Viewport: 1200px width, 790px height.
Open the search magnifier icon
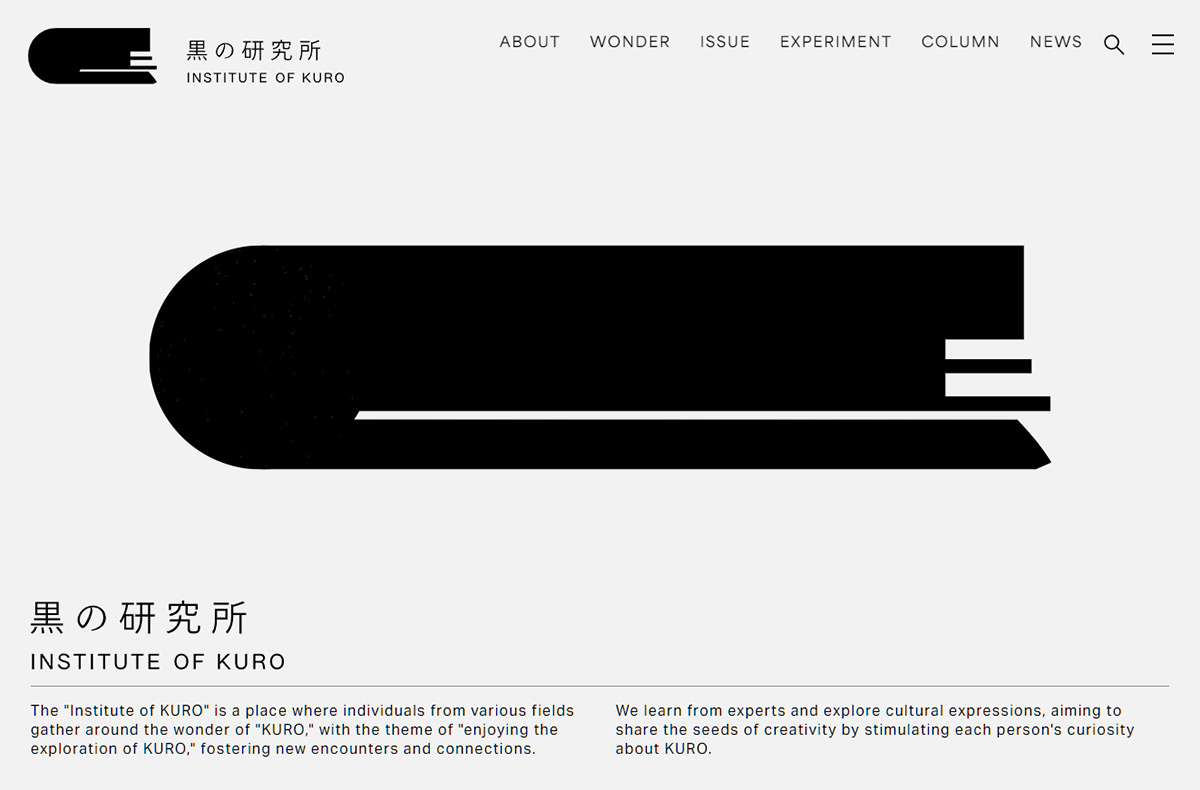1114,45
